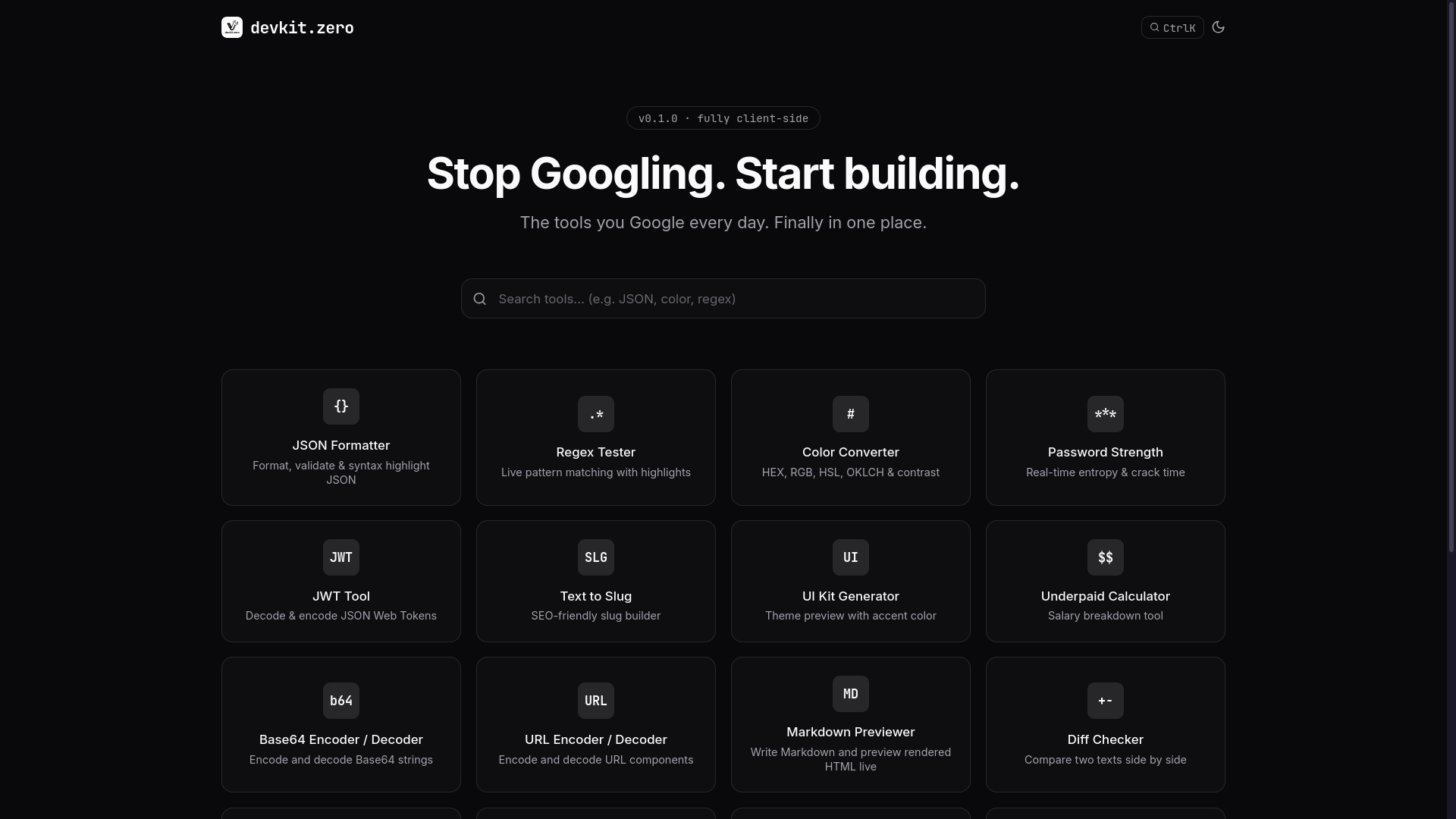The width and height of the screenshot is (1456, 819).
Task: Open the Text to Slug SLG icon
Action: tap(596, 557)
